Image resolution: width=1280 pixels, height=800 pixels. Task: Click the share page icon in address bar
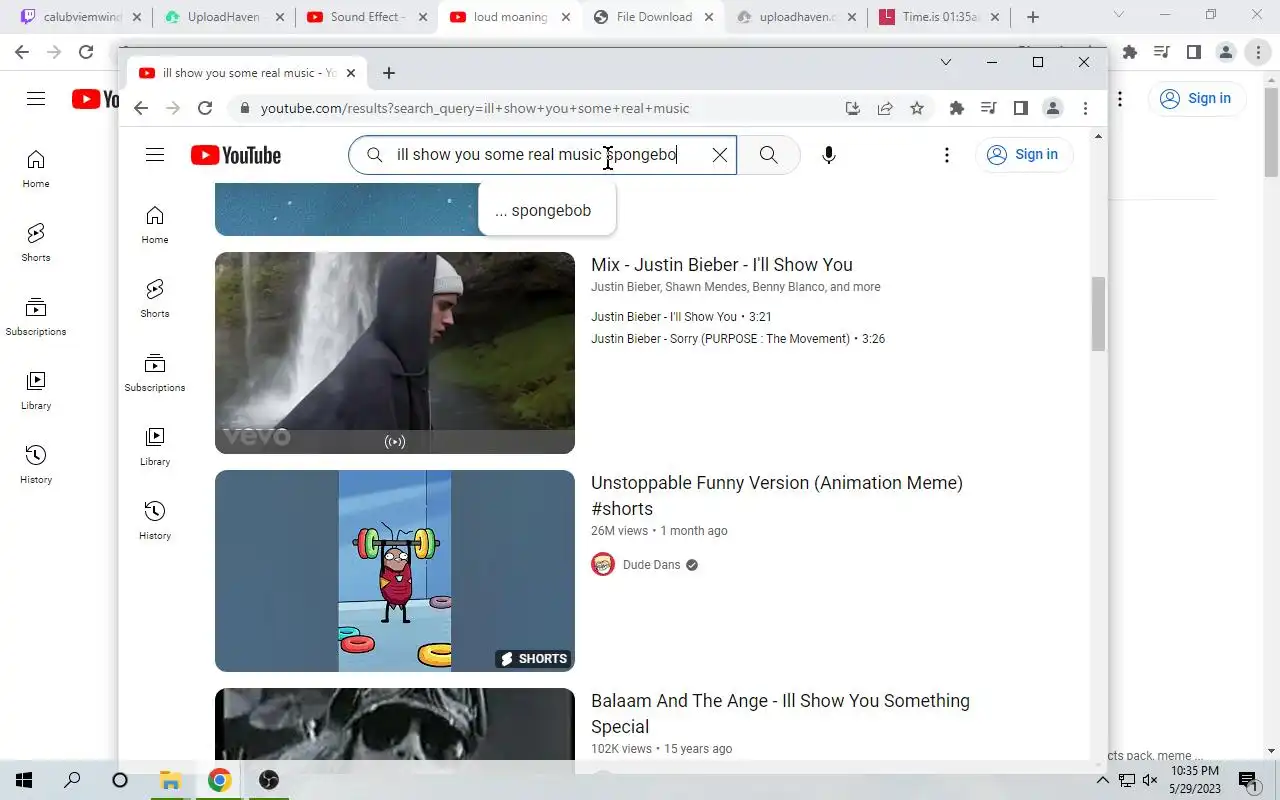tap(885, 108)
